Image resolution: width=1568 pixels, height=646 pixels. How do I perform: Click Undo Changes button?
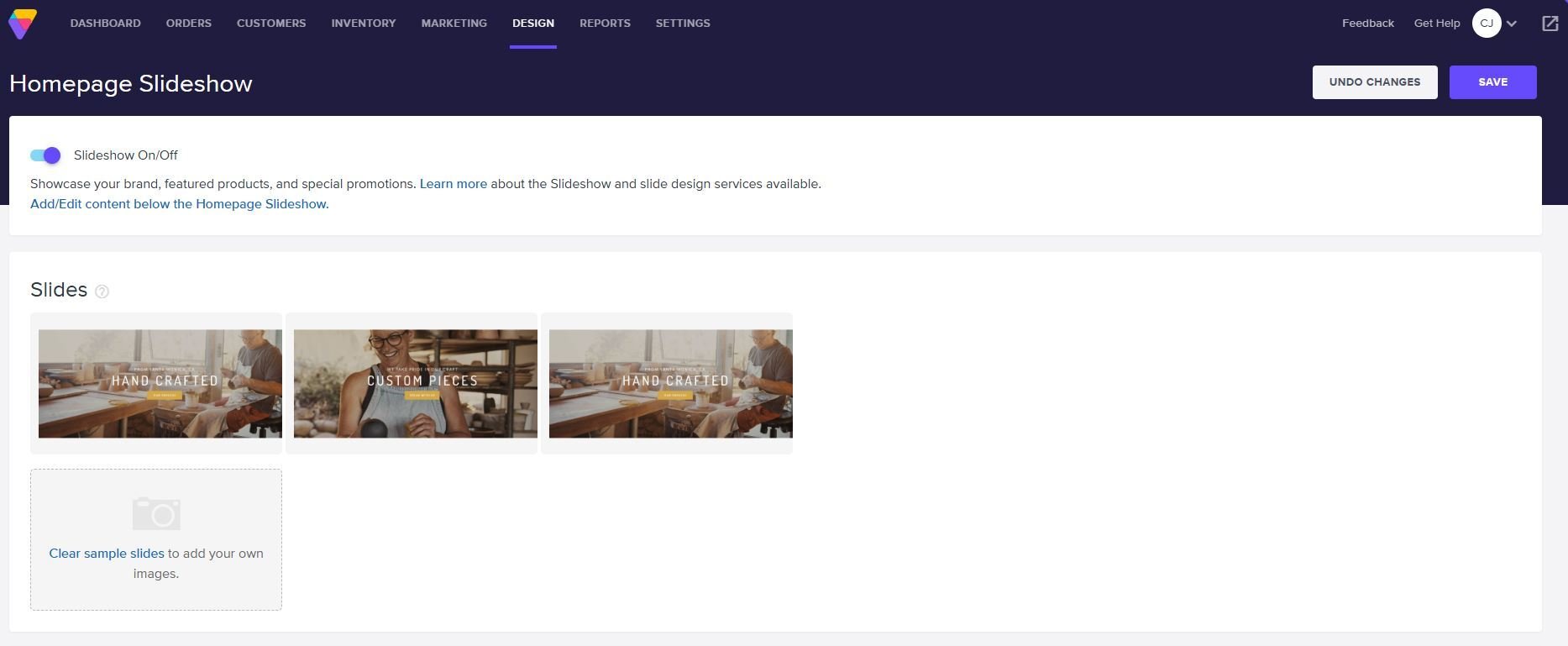(1374, 82)
